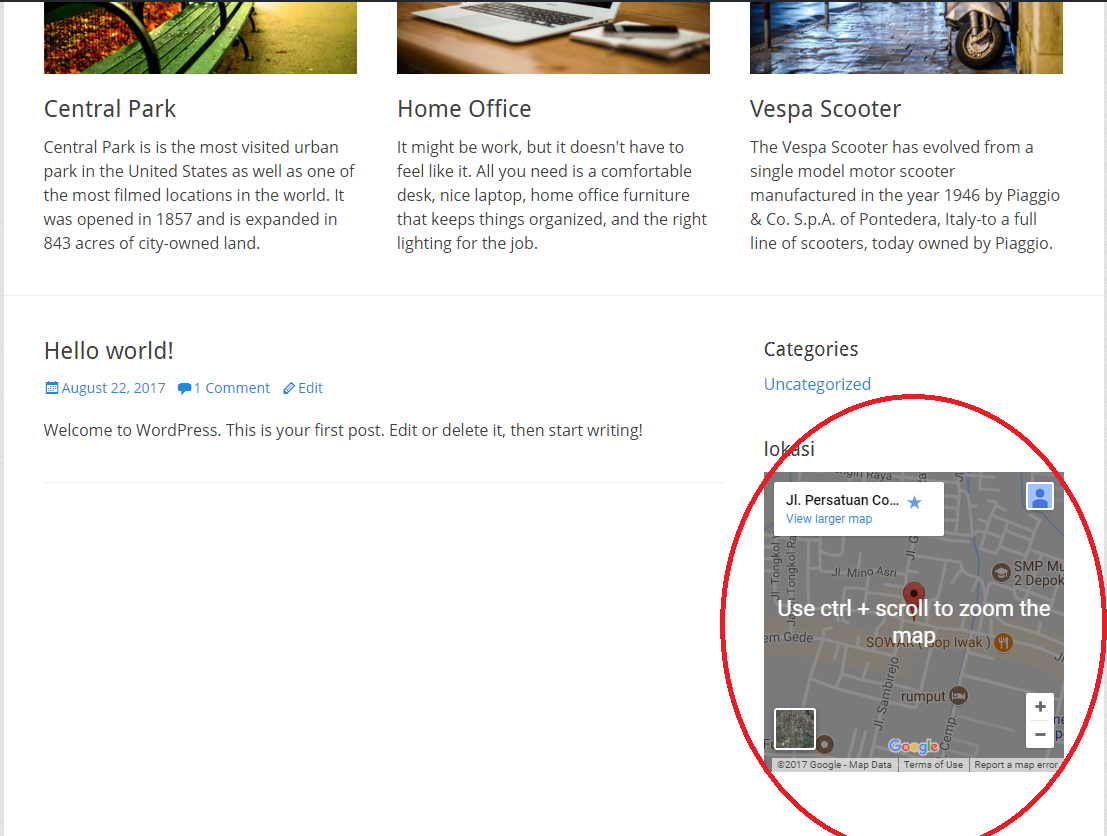Click the rumput lodging bed icon
Image resolution: width=1107 pixels, height=836 pixels.
(x=958, y=696)
